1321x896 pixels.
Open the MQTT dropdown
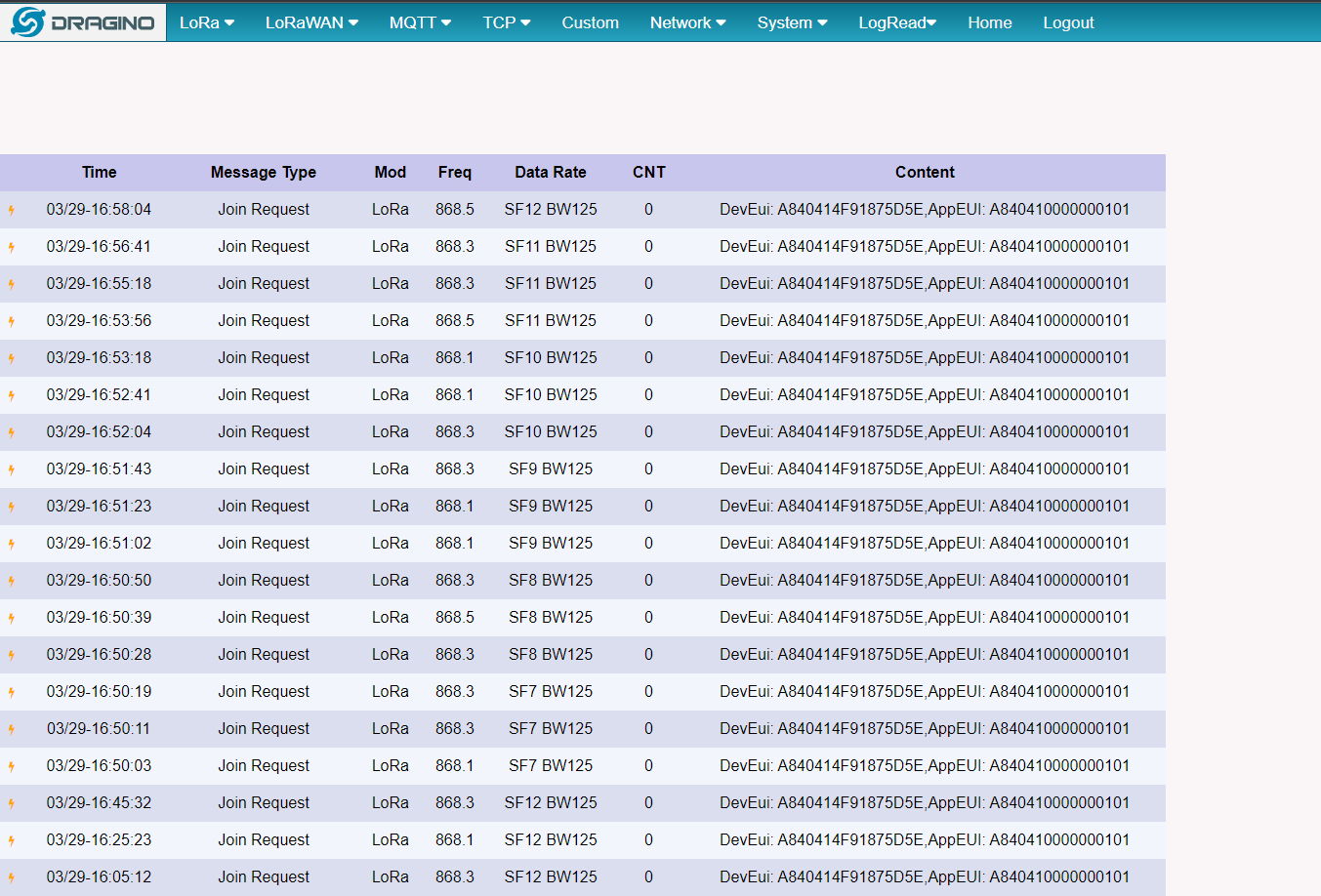(420, 22)
